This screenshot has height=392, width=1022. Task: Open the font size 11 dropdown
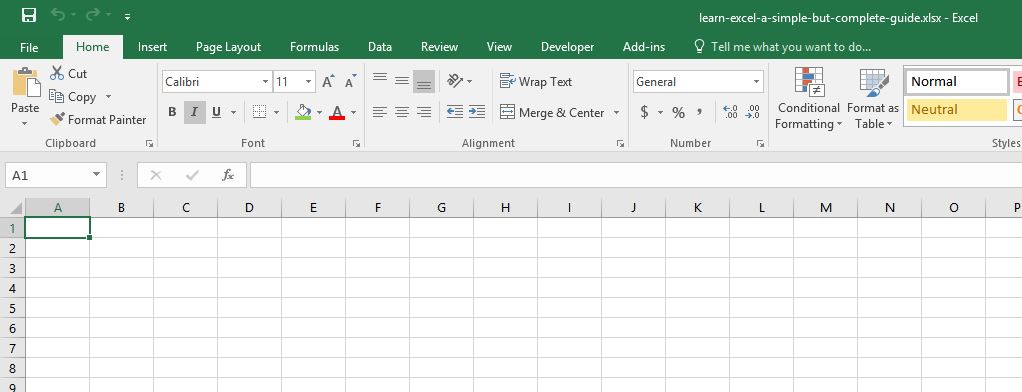coord(309,82)
